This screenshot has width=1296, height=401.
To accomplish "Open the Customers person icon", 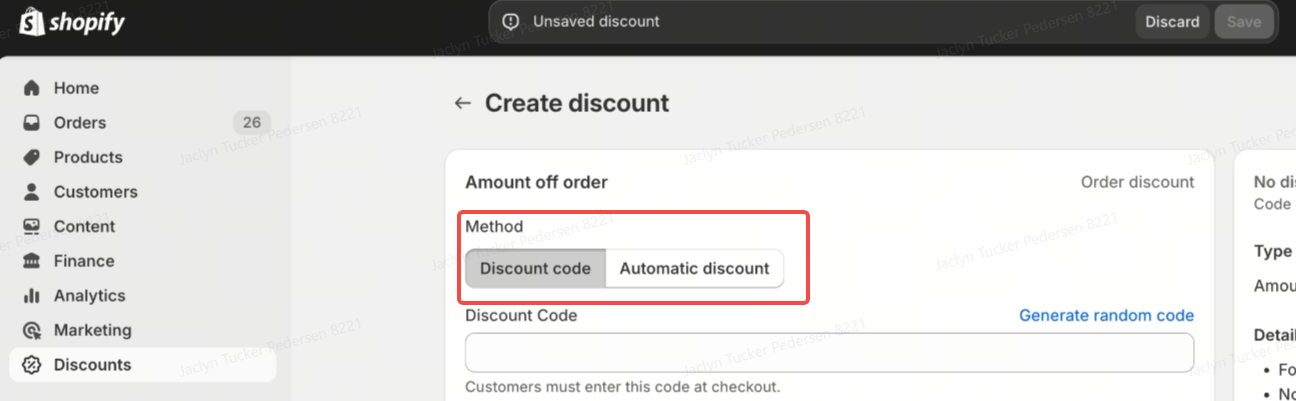I will pos(32,192).
